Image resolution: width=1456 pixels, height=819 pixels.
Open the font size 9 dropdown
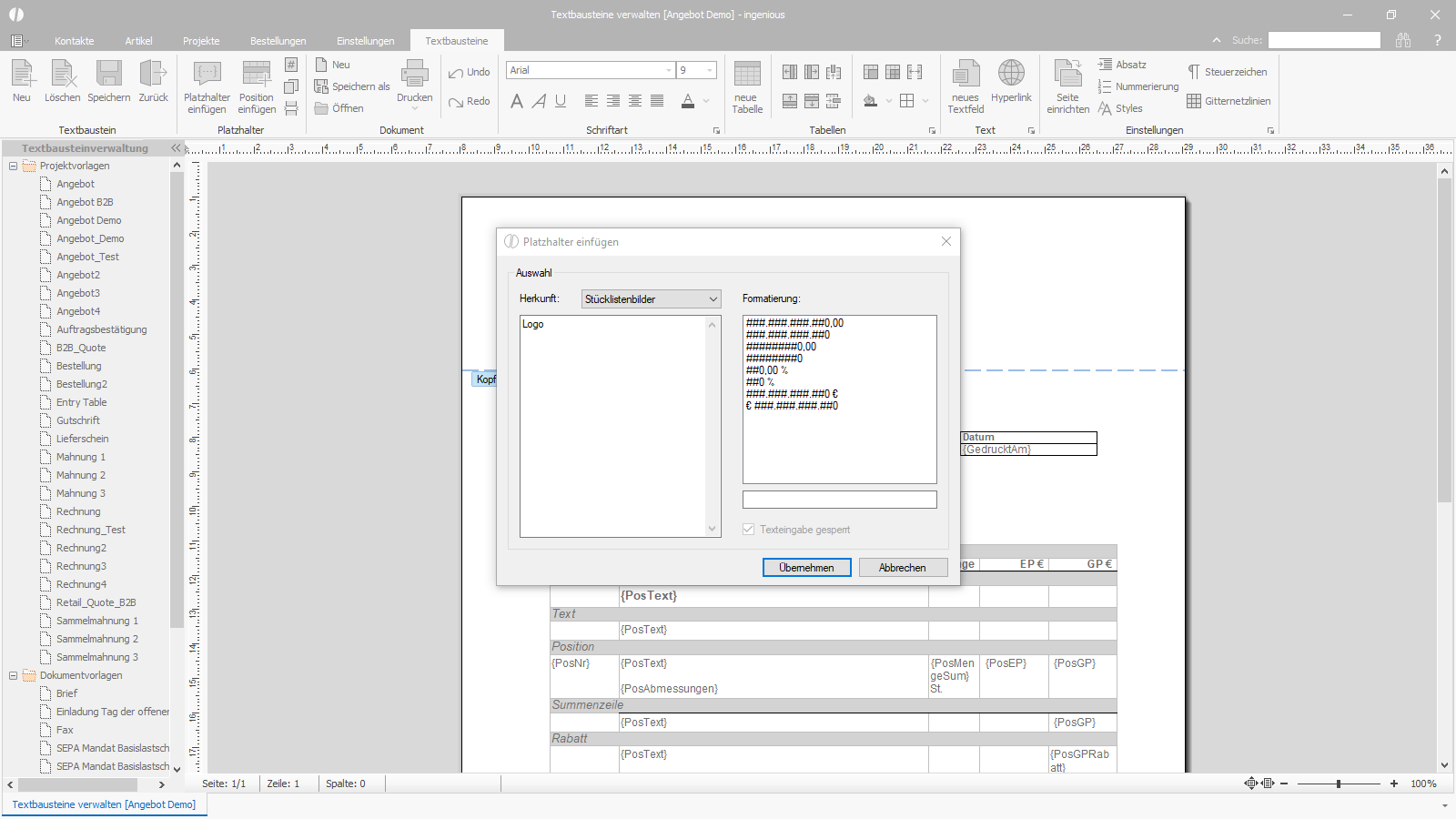click(x=710, y=70)
